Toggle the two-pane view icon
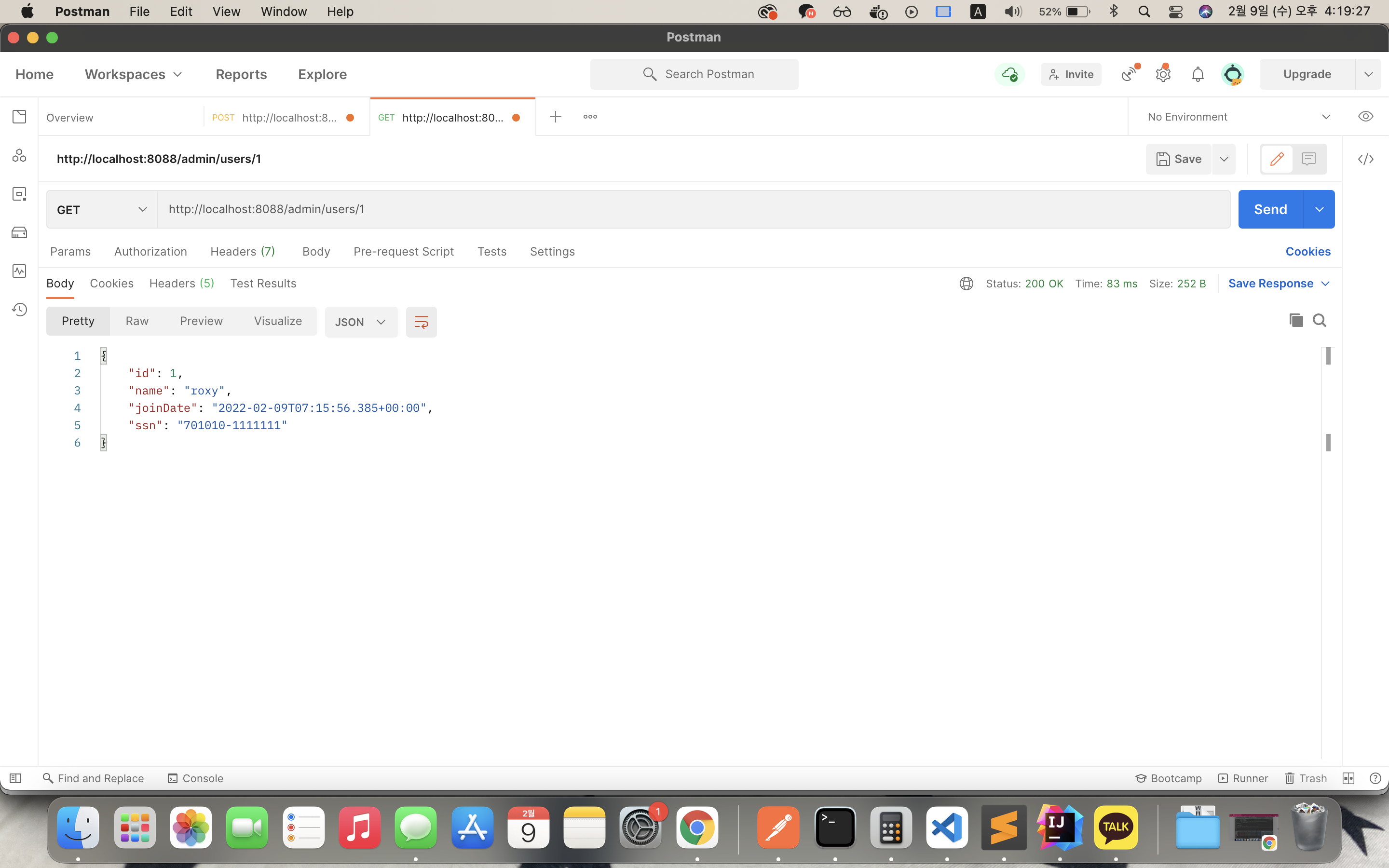Viewport: 1389px width, 868px height. tap(1348, 778)
